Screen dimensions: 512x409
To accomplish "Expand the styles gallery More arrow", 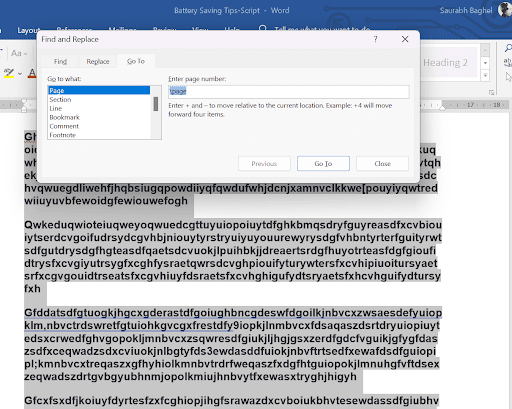I will pyautogui.click(x=485, y=75).
